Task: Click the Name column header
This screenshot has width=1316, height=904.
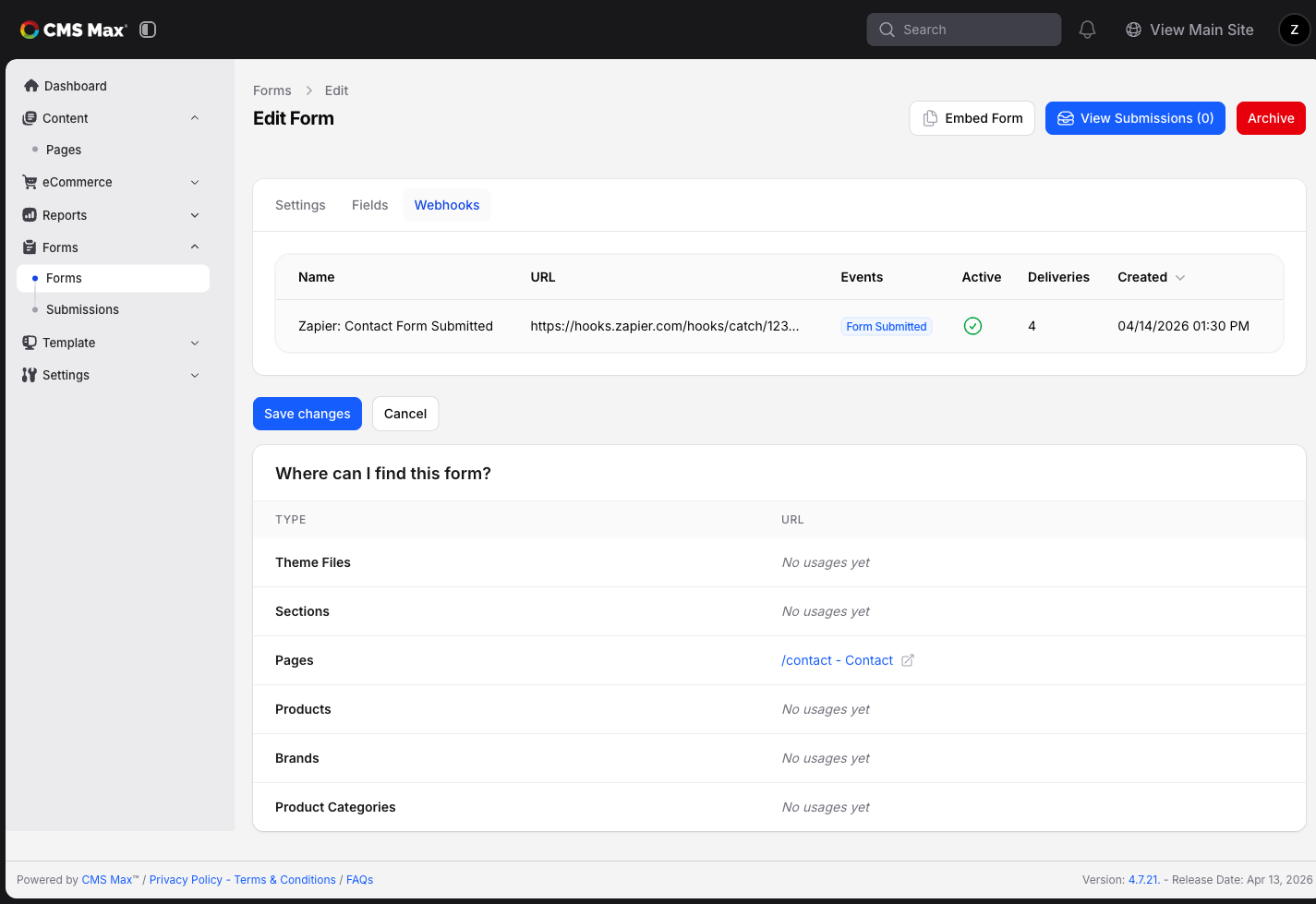Action: coord(317,277)
